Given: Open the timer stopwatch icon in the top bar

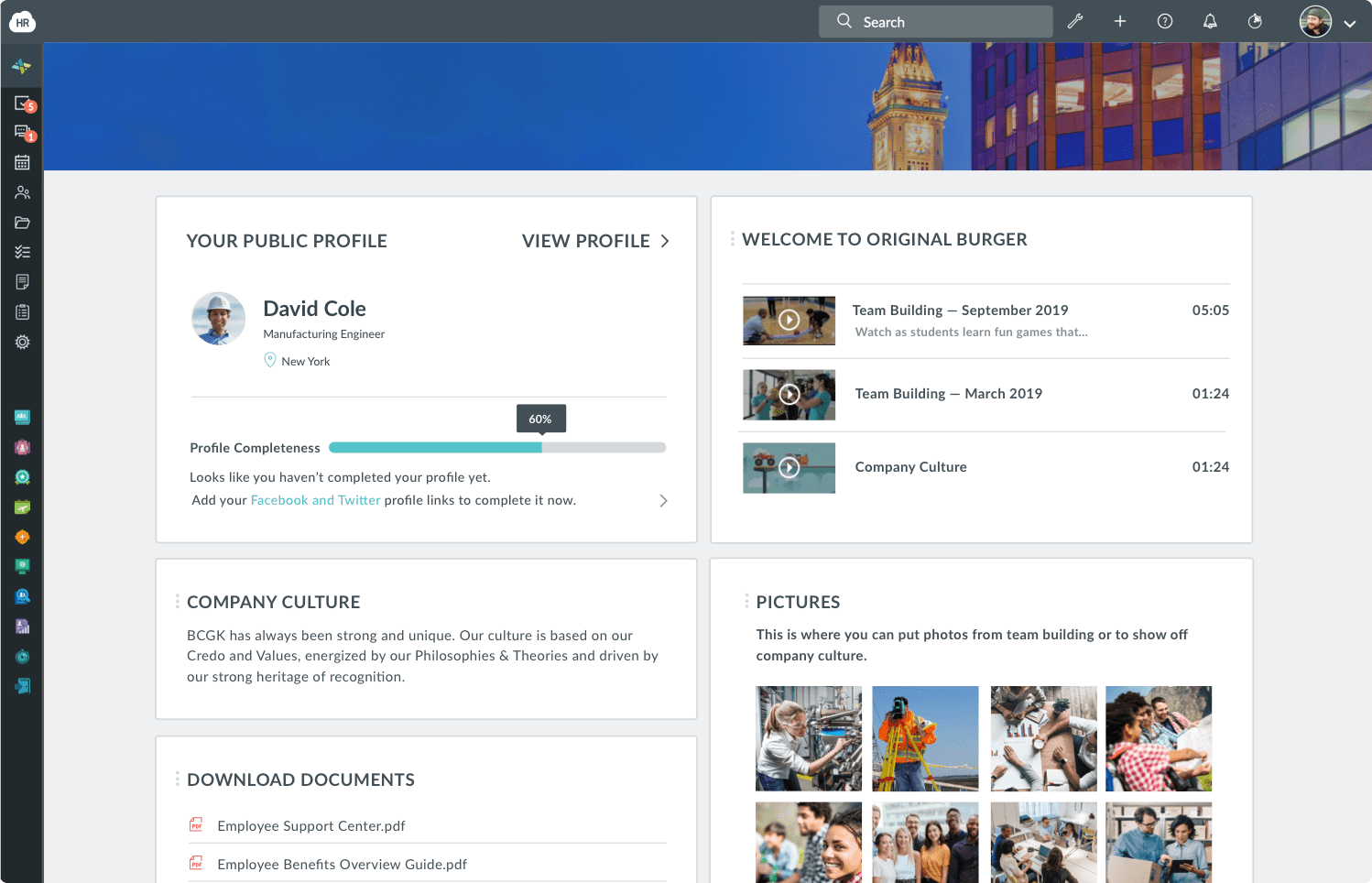Looking at the screenshot, I should pyautogui.click(x=1254, y=20).
